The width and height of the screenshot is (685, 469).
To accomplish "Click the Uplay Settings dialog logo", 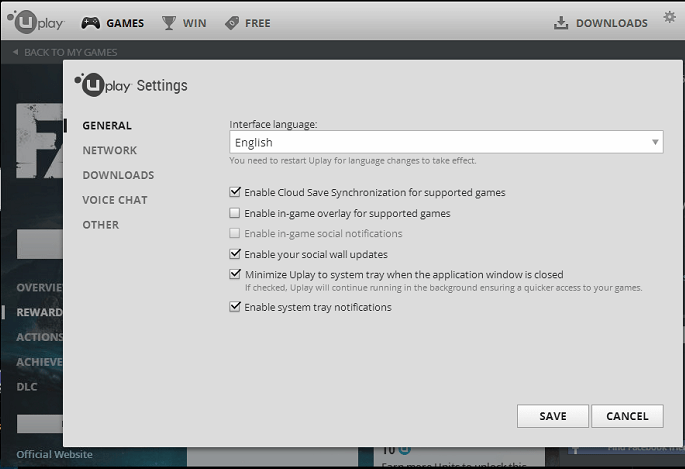I will [103, 85].
